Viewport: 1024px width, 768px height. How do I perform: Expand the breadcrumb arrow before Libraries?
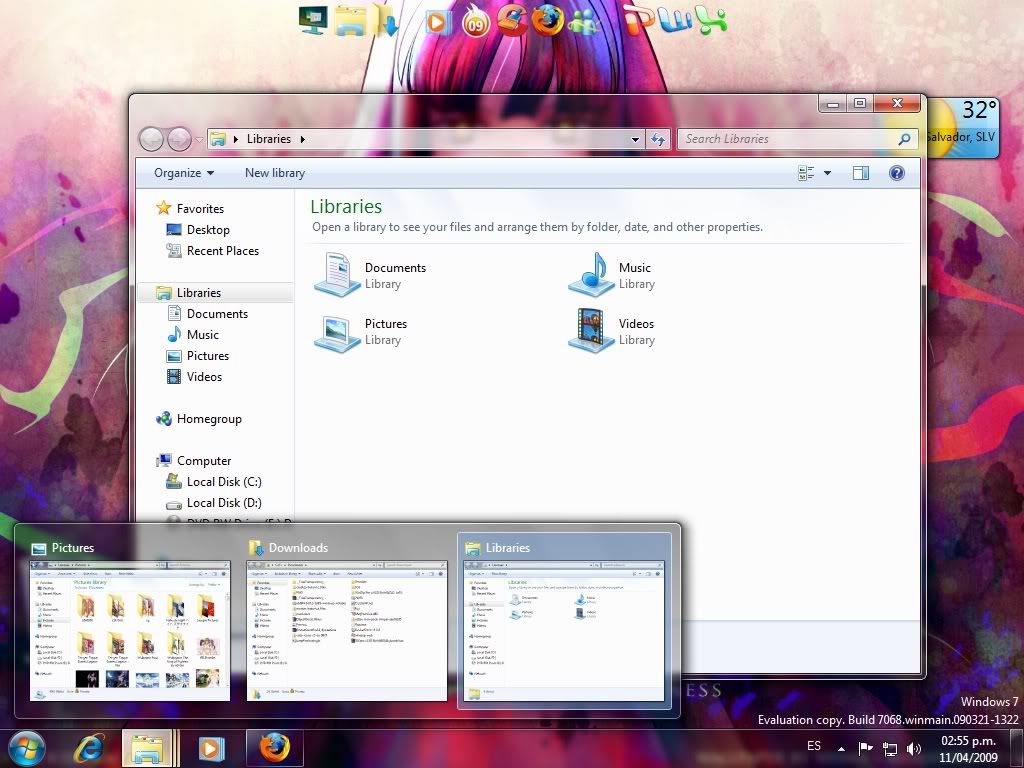coord(236,139)
